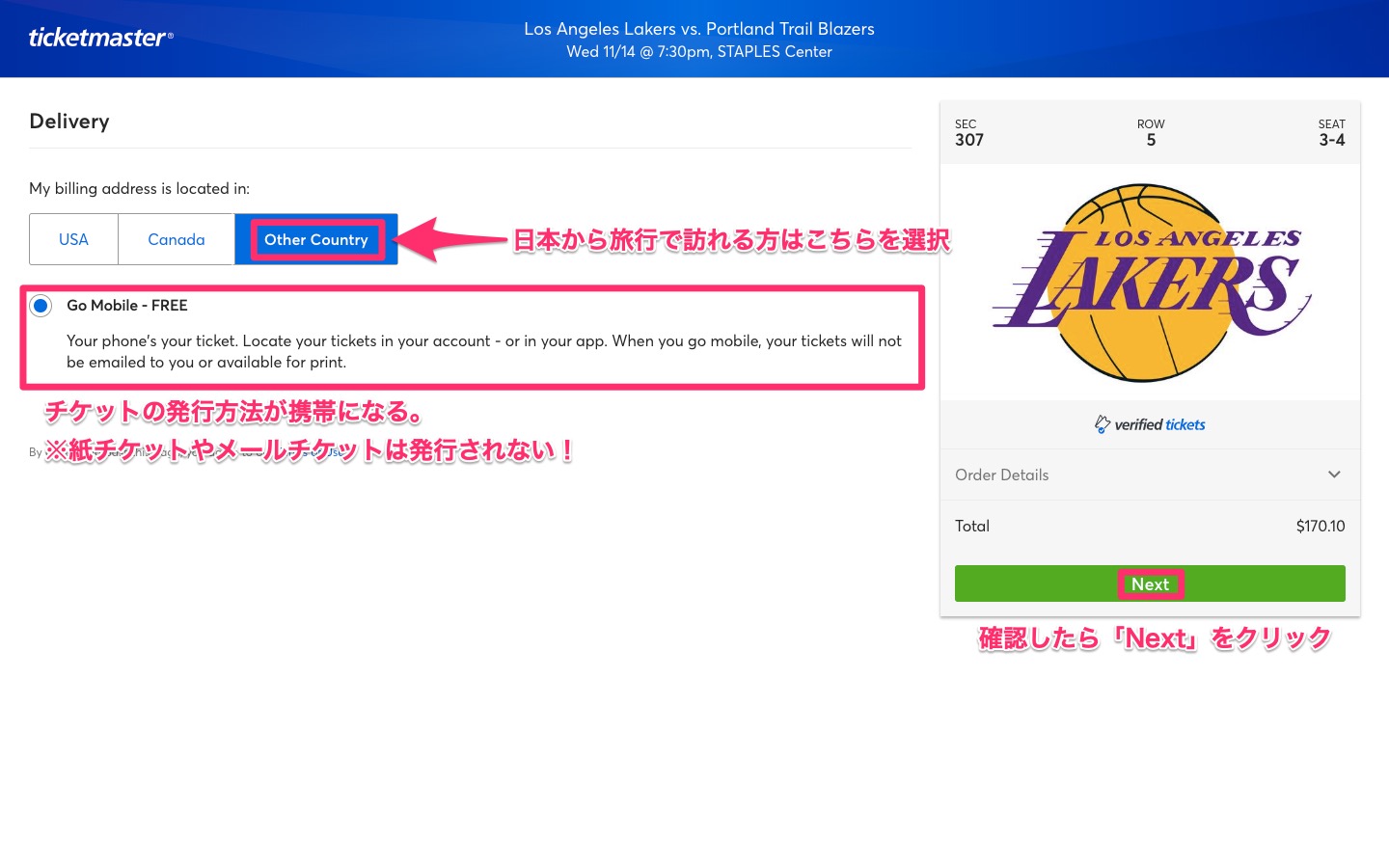Click the Delivery heading

pos(69,122)
